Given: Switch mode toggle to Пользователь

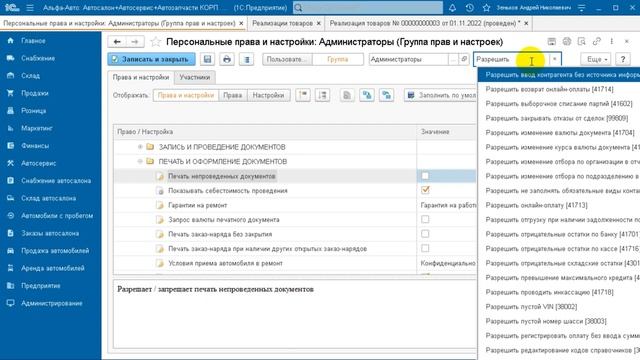Looking at the screenshot, I should click(287, 59).
